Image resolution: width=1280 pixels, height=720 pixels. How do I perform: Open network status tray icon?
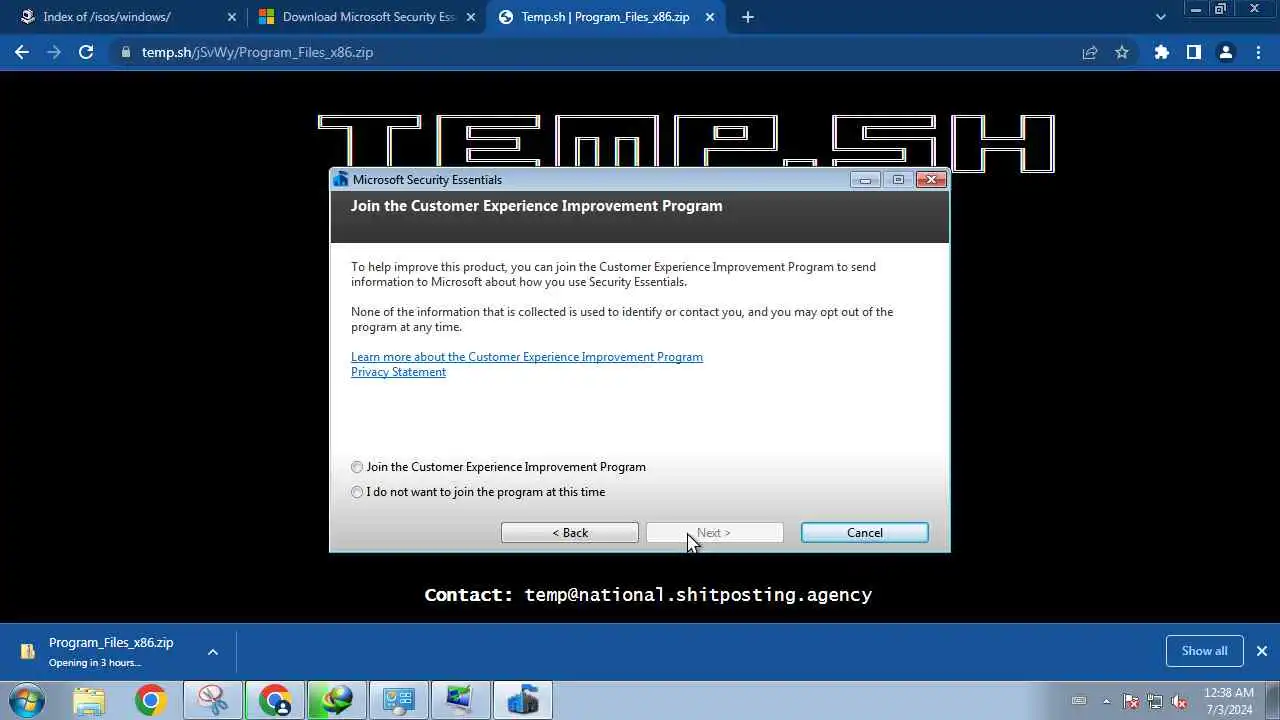click(x=1155, y=701)
